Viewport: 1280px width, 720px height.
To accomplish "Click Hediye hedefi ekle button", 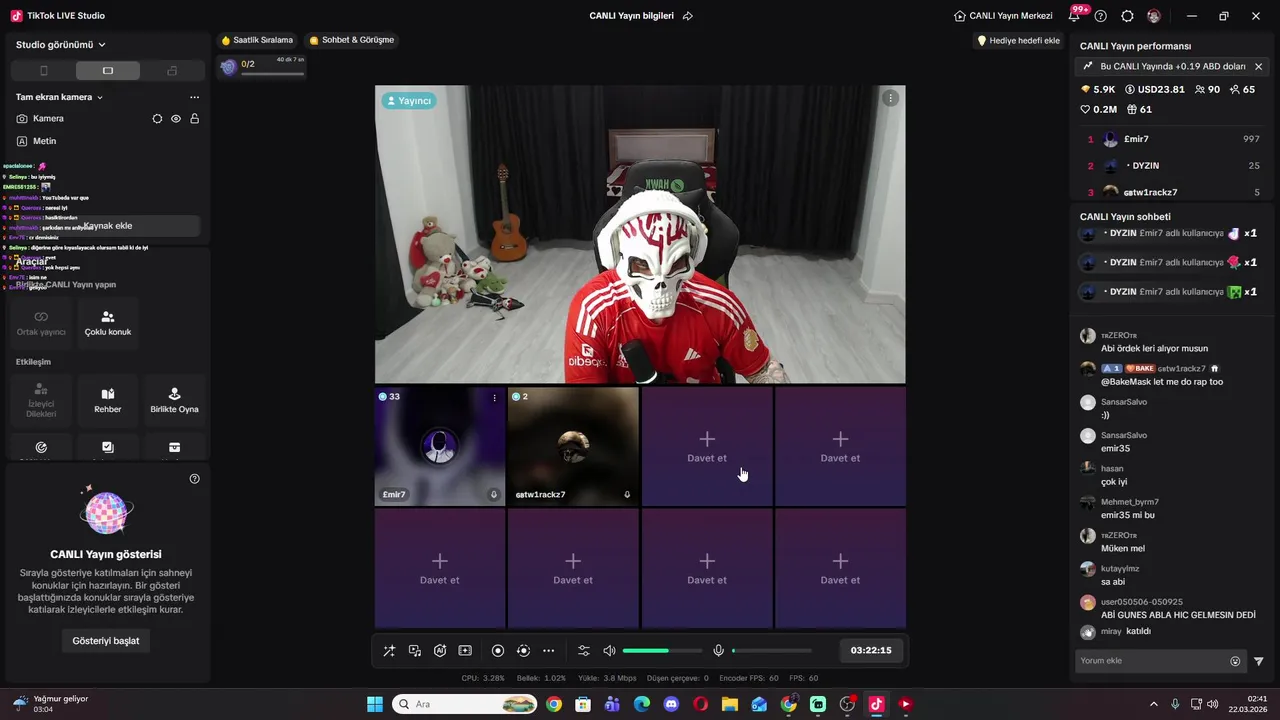I will click(x=1018, y=41).
